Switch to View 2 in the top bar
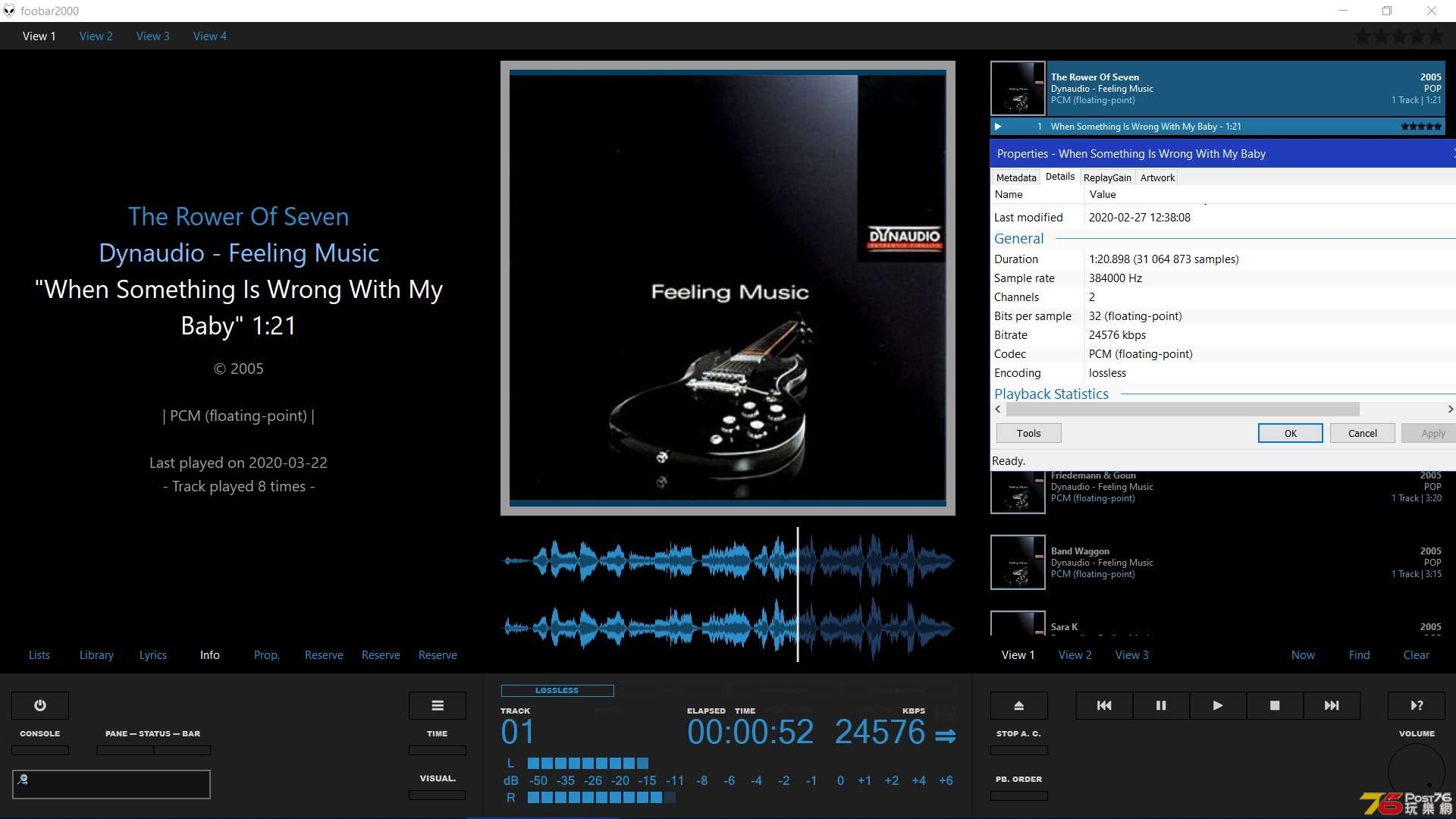 click(x=96, y=36)
